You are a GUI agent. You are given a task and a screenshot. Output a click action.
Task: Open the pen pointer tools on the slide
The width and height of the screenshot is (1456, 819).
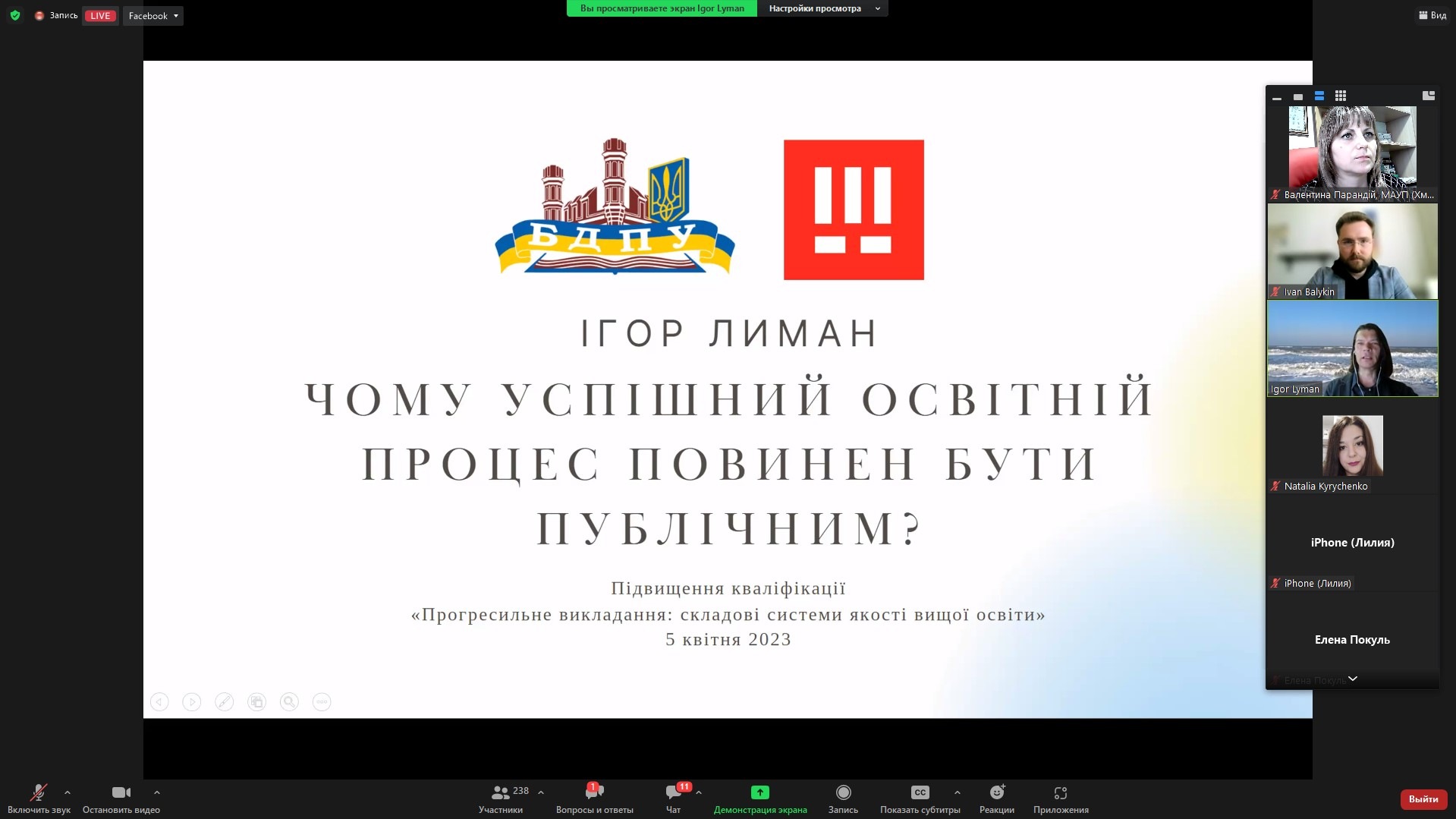tap(225, 702)
